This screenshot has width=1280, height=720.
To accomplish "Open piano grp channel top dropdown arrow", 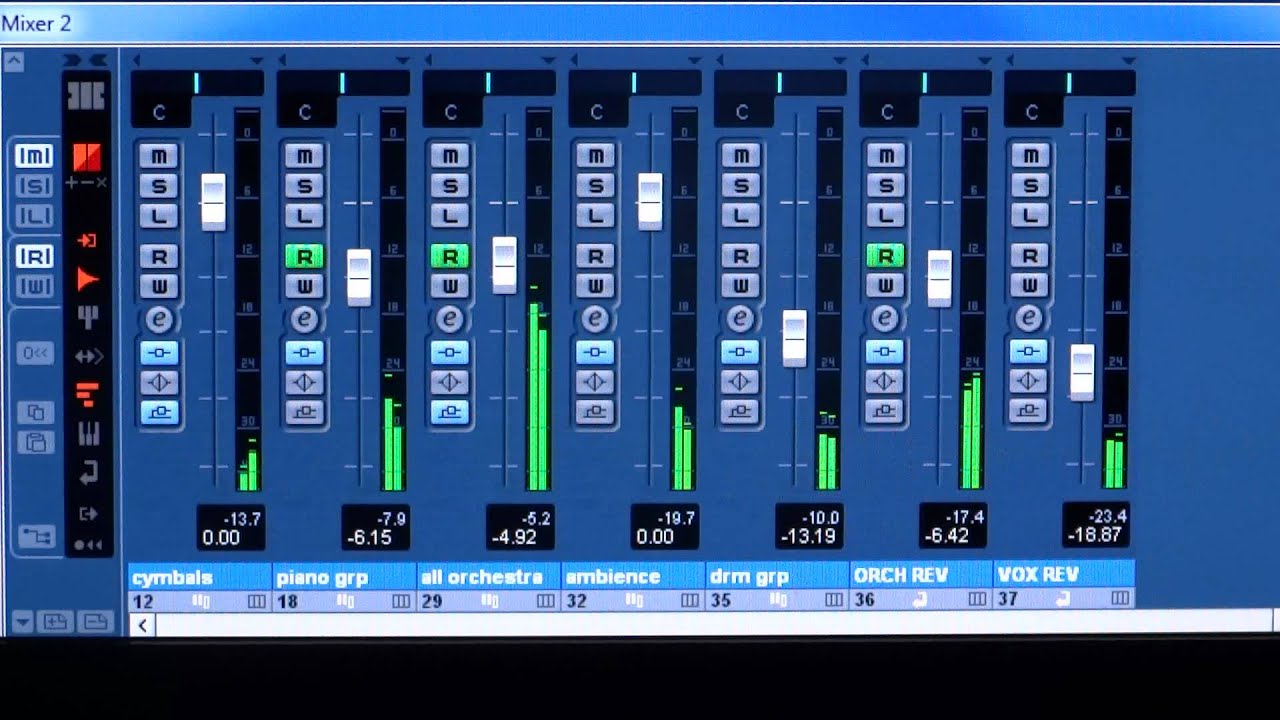I will 403,60.
